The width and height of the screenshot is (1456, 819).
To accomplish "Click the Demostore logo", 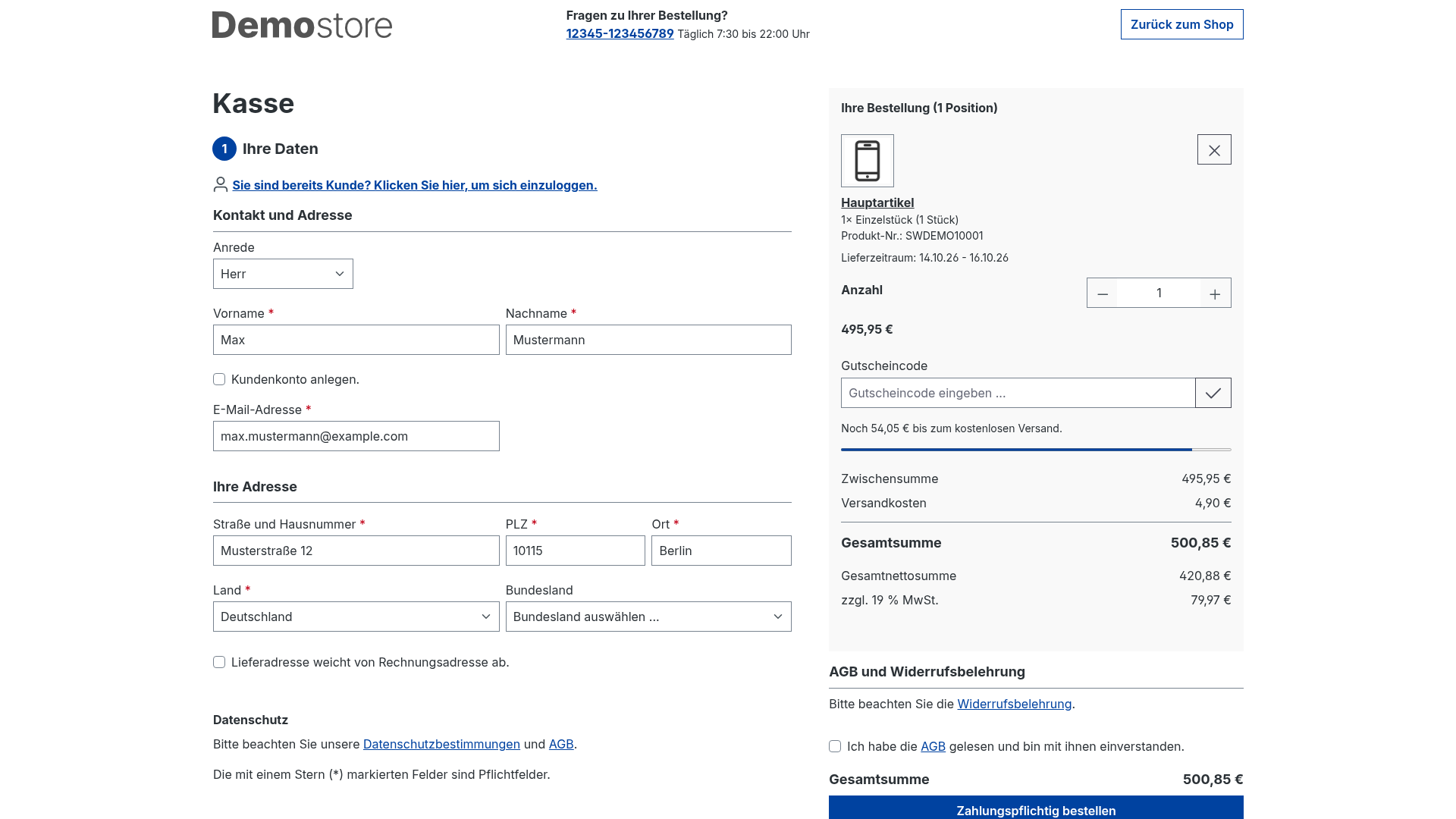I will (302, 25).
